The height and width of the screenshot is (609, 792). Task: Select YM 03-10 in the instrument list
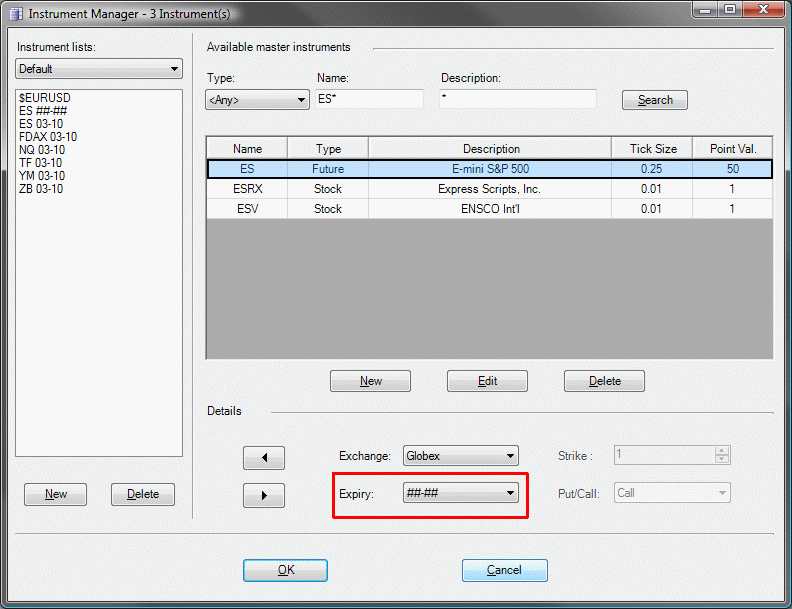tap(42, 176)
